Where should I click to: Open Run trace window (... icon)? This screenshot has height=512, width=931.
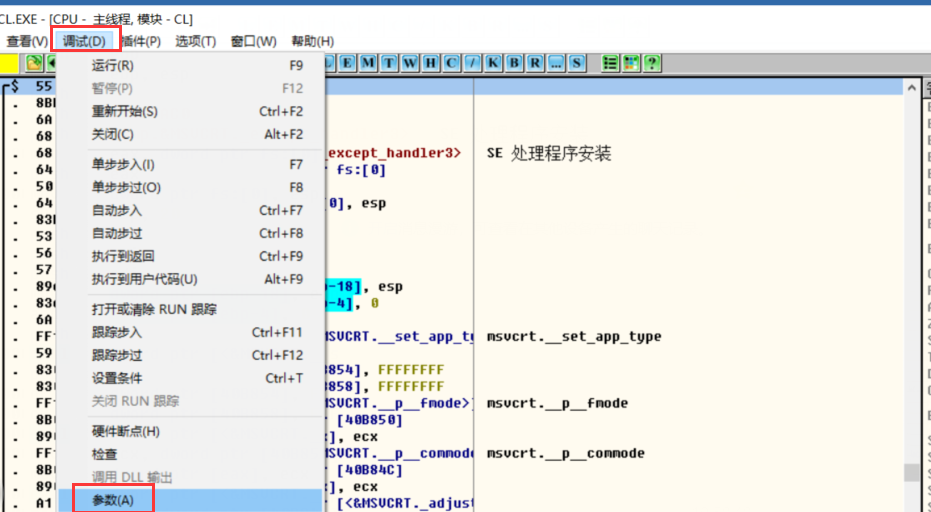pos(556,63)
